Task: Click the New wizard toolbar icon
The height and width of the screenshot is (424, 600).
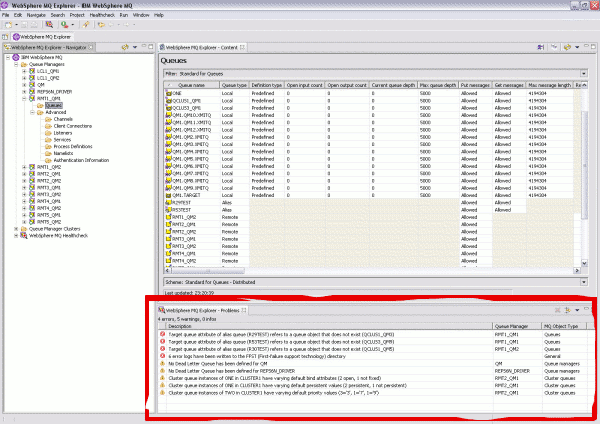Action: [8, 25]
